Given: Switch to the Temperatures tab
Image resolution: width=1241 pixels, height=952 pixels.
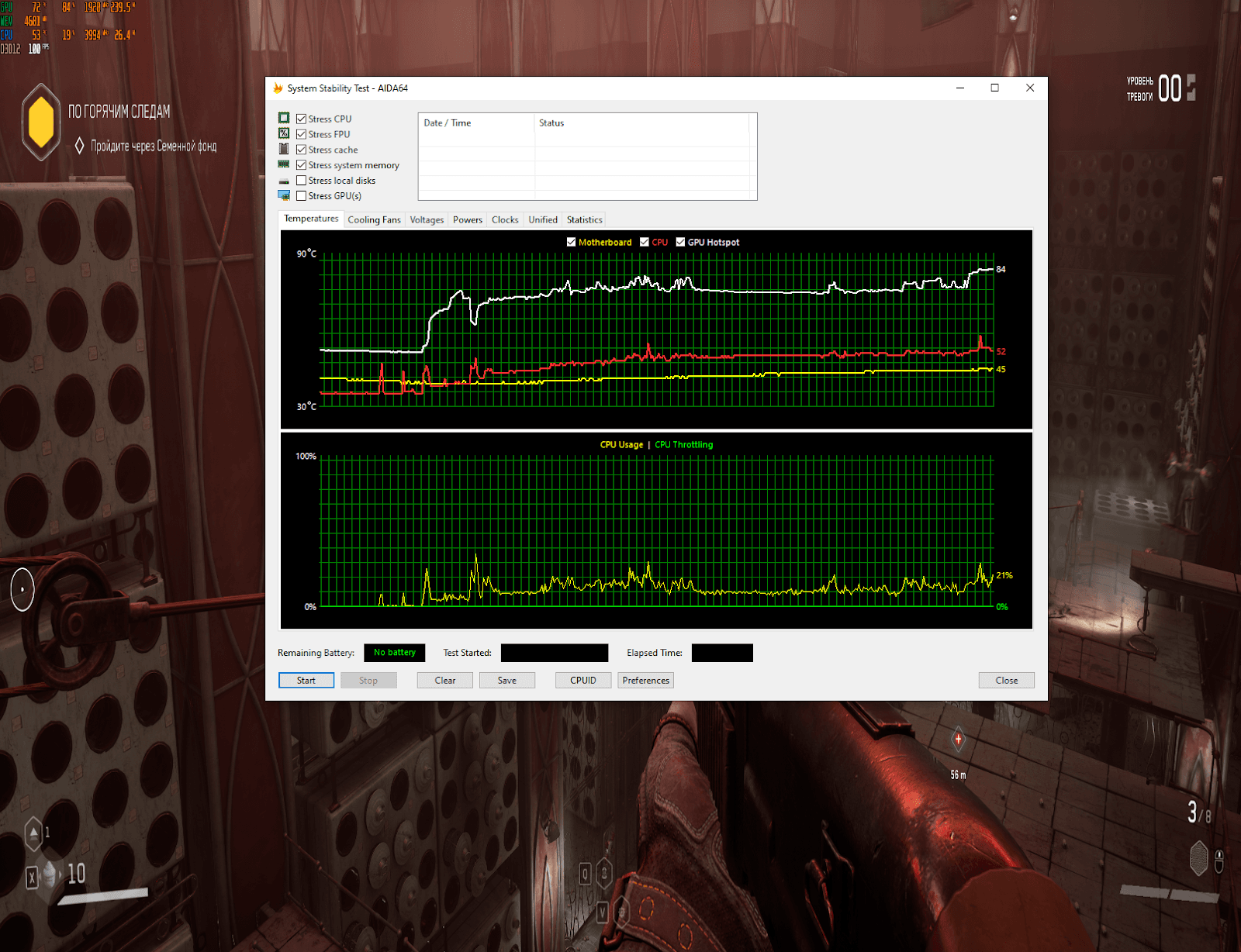Looking at the screenshot, I should (311, 219).
